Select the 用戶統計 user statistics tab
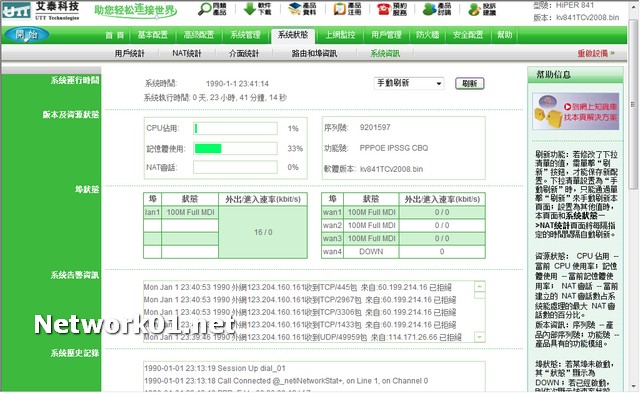 [129, 53]
